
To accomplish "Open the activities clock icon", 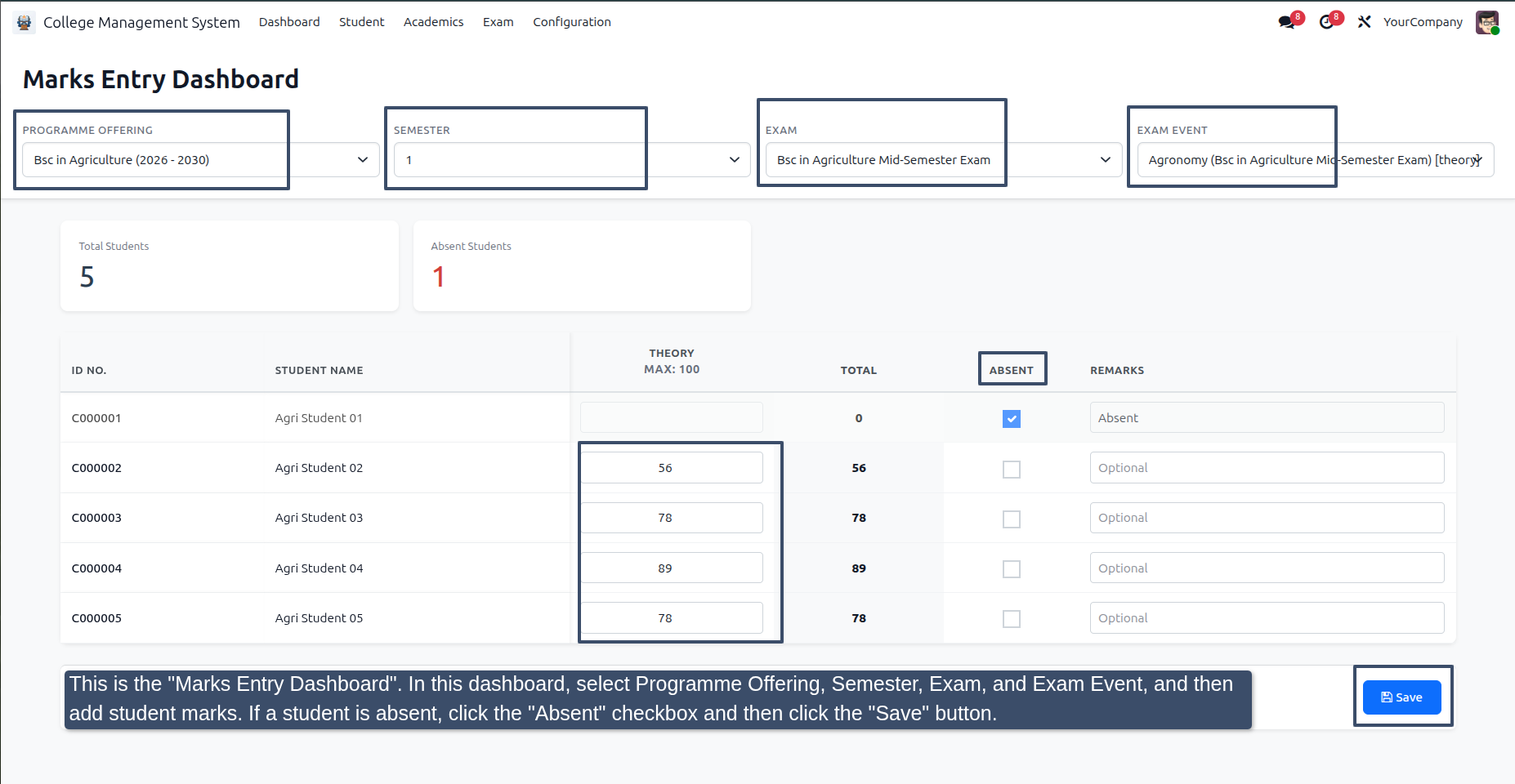I will coord(1326,22).
